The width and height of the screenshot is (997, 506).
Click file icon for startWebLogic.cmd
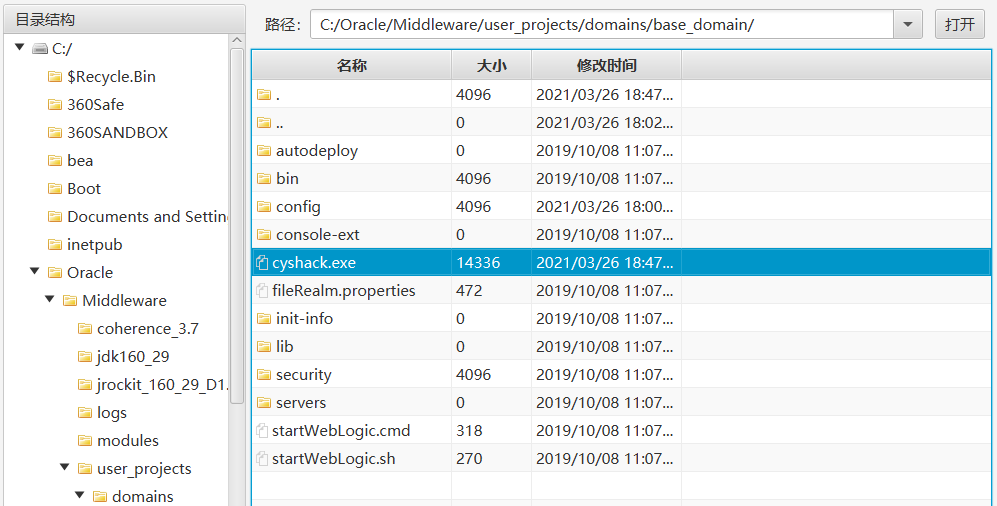click(x=262, y=431)
